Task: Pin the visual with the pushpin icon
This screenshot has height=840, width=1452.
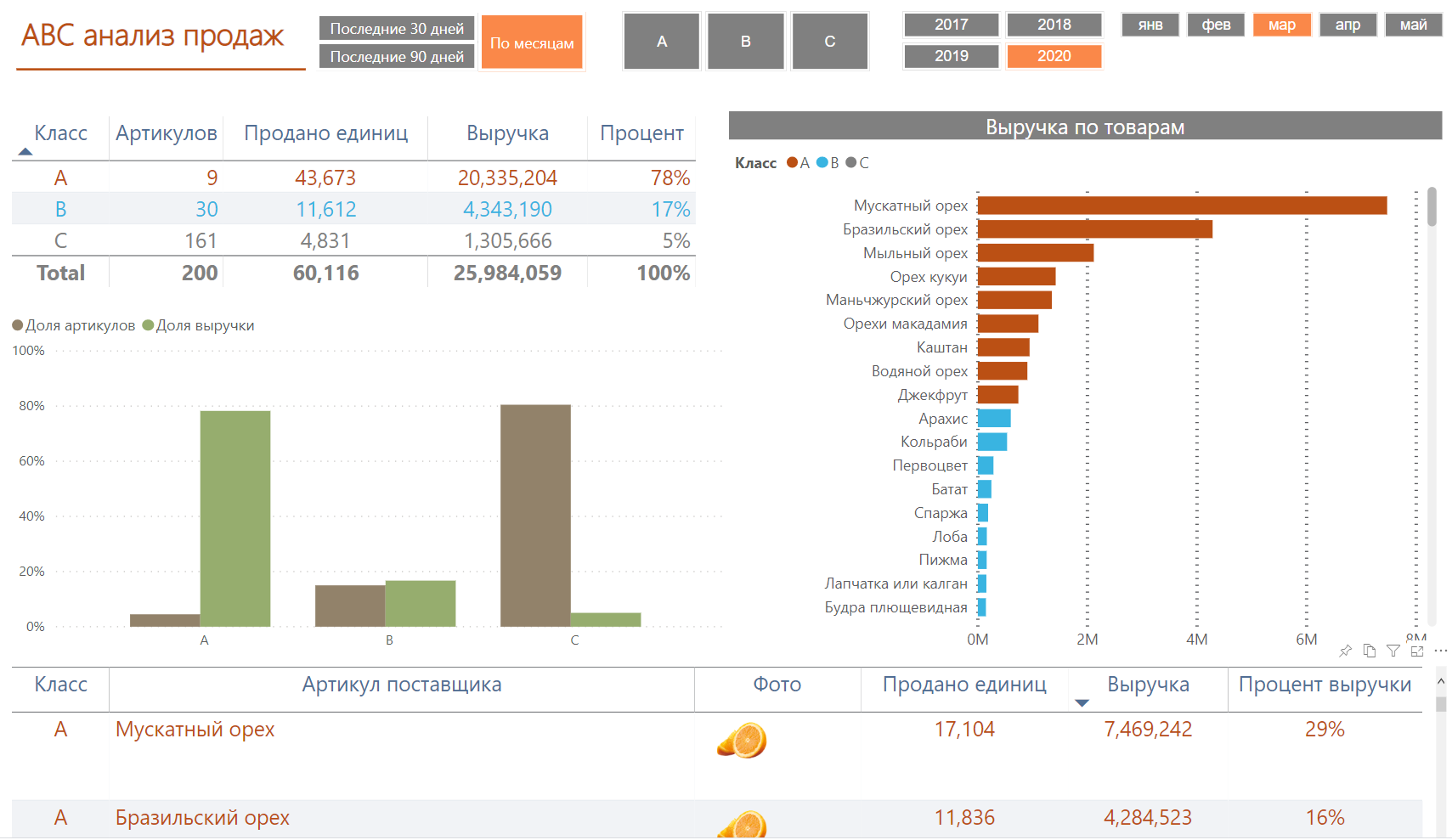Action: click(1345, 651)
